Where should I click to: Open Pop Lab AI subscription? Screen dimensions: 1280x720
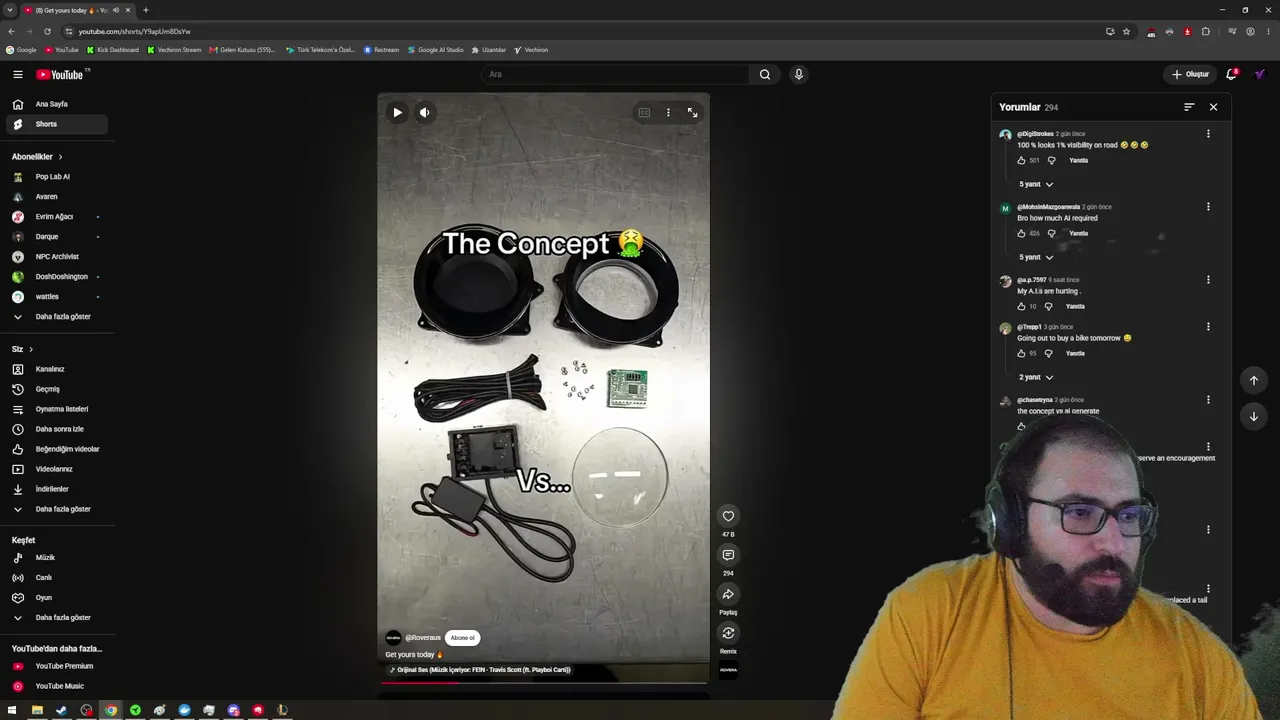(x=58, y=177)
